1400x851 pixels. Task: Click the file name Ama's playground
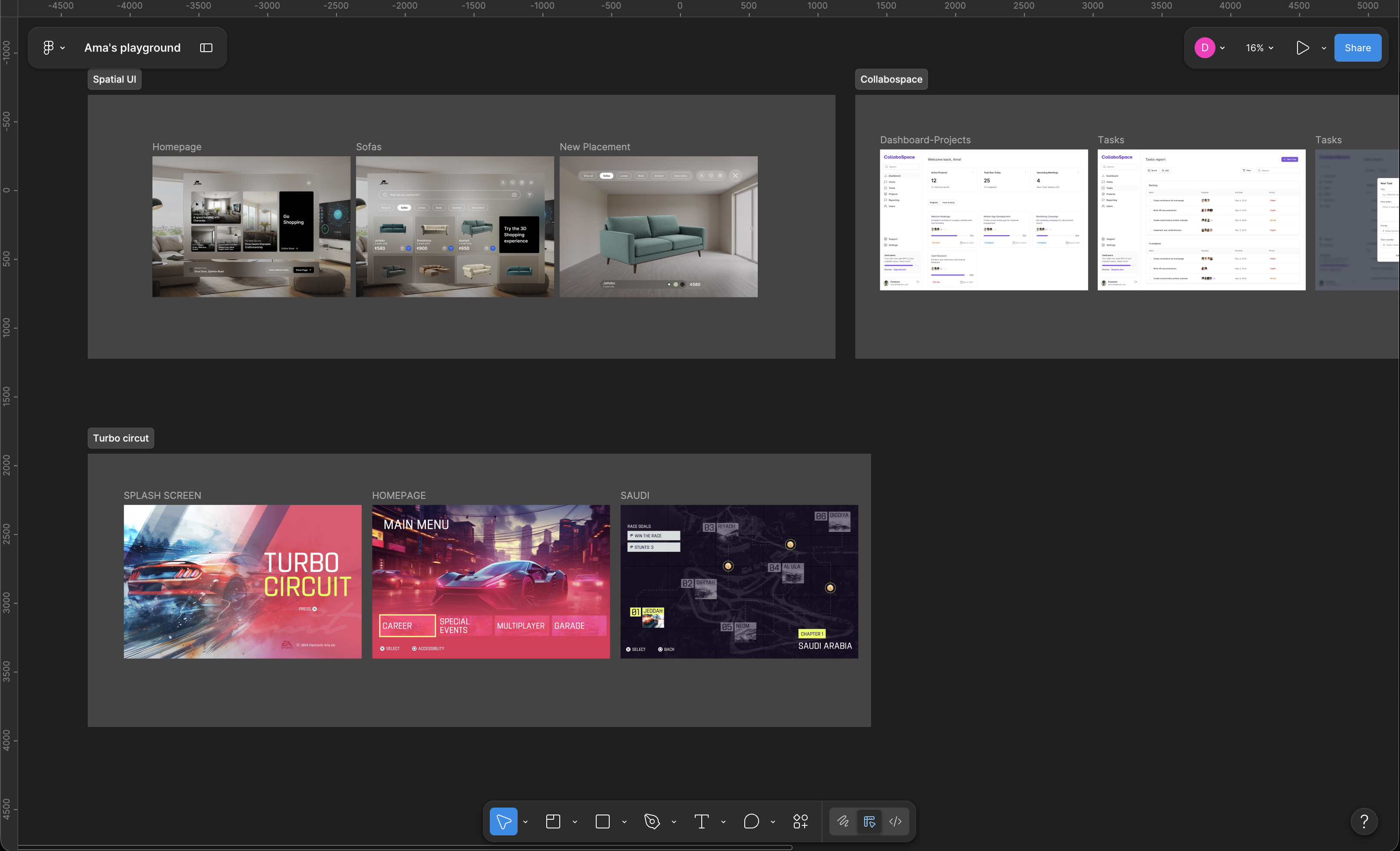coord(132,48)
